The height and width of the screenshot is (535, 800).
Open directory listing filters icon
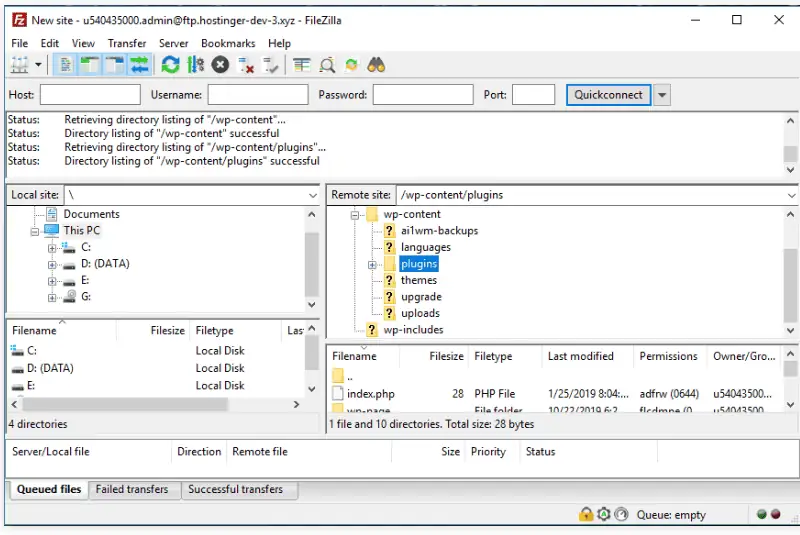click(x=302, y=65)
